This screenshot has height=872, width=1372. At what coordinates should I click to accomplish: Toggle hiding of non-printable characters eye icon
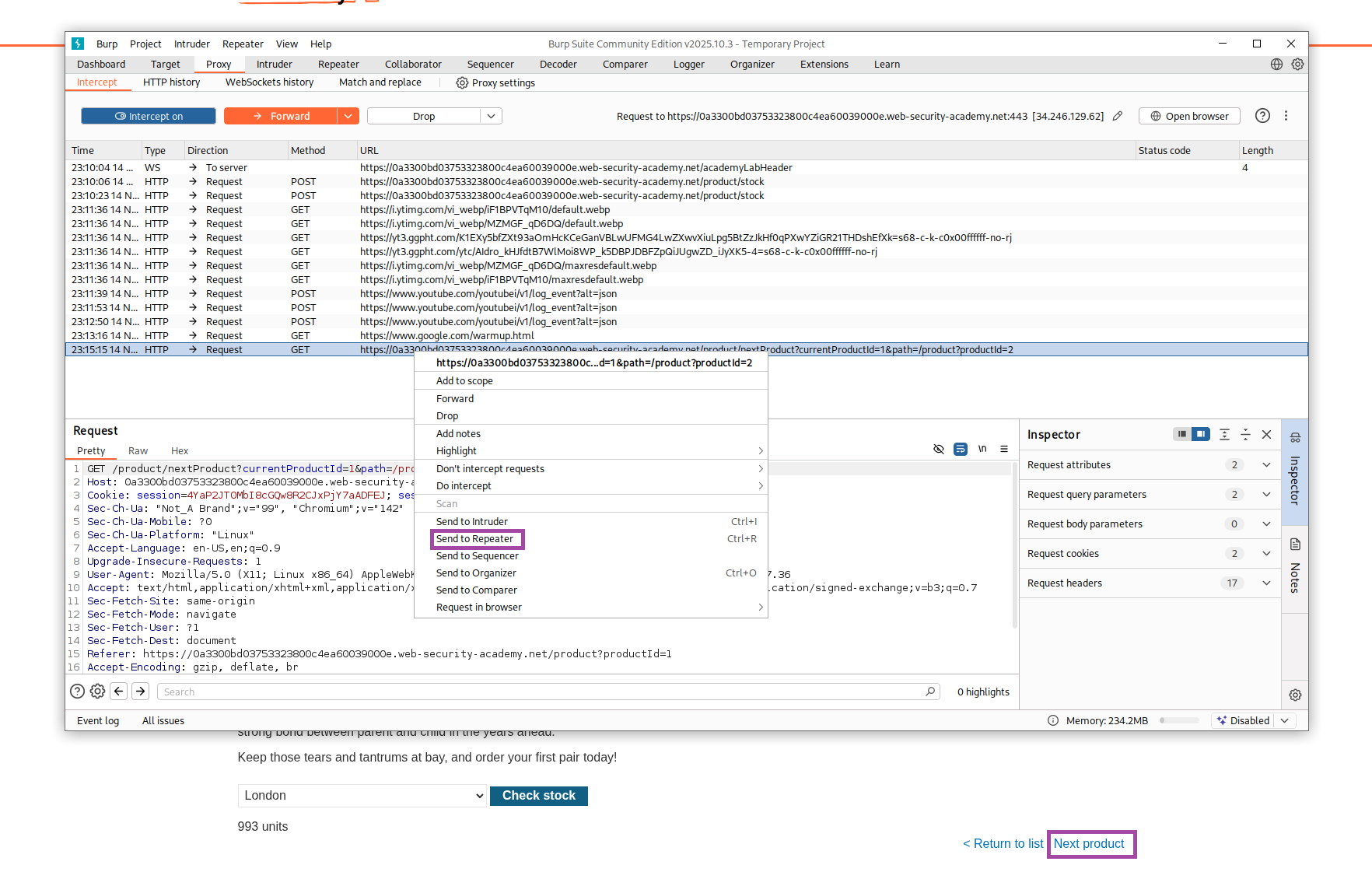tap(939, 449)
